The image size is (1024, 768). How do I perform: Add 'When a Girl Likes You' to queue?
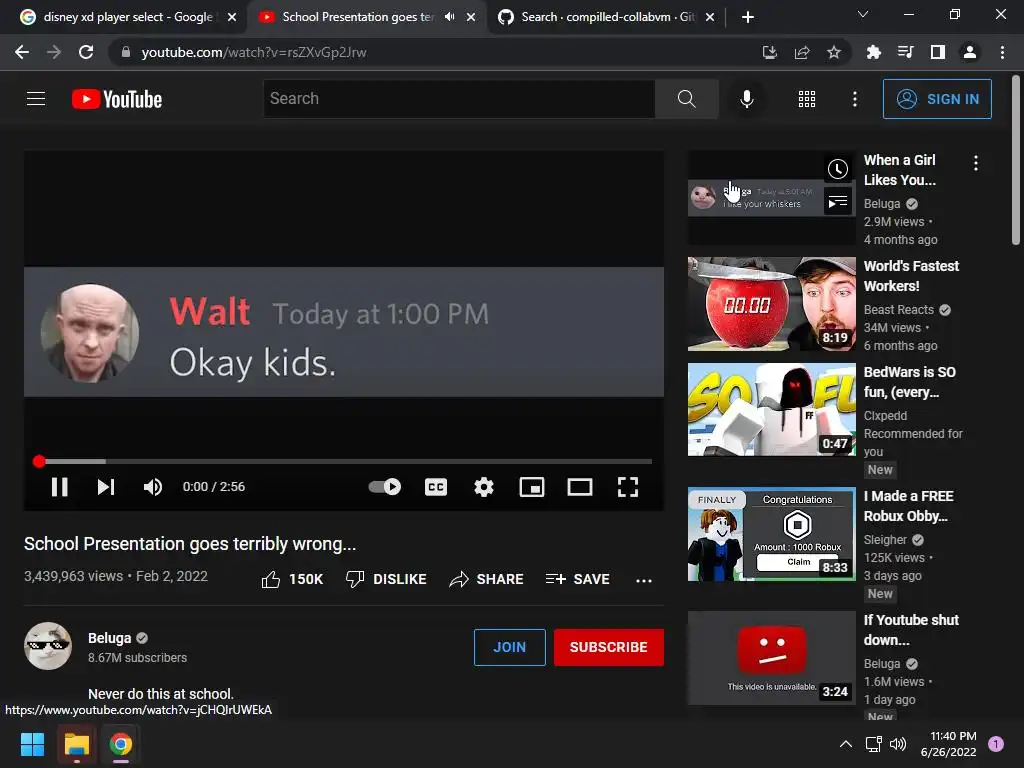(x=838, y=202)
